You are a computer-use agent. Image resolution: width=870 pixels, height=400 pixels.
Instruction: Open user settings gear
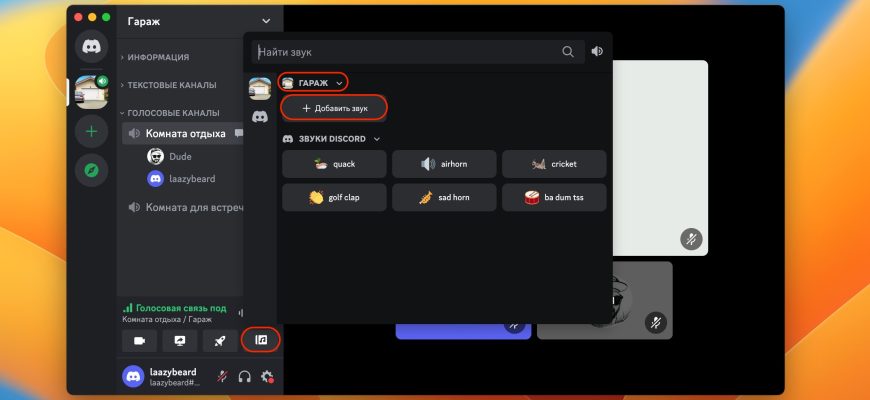click(x=267, y=377)
